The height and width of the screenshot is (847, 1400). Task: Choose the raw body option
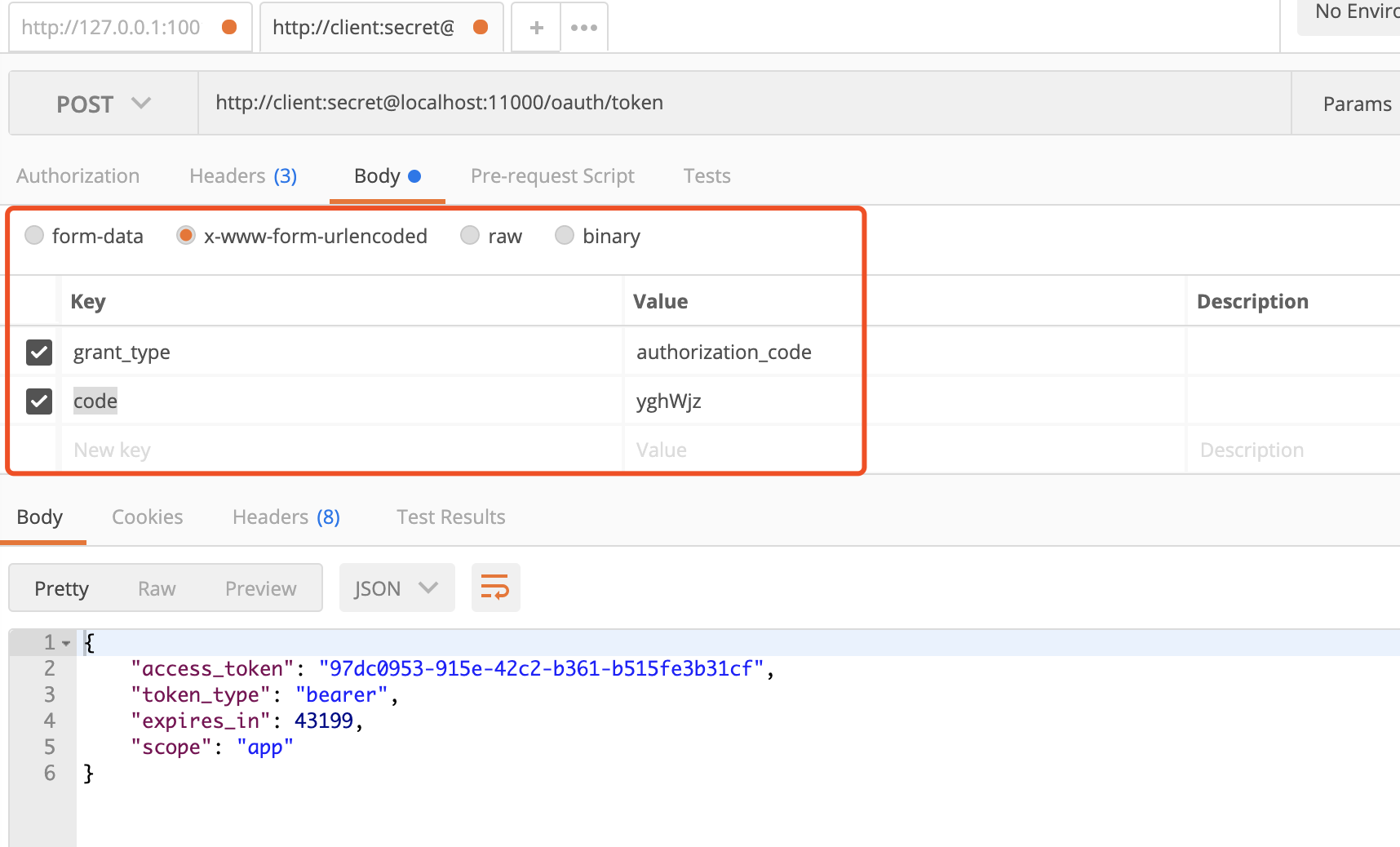470,236
